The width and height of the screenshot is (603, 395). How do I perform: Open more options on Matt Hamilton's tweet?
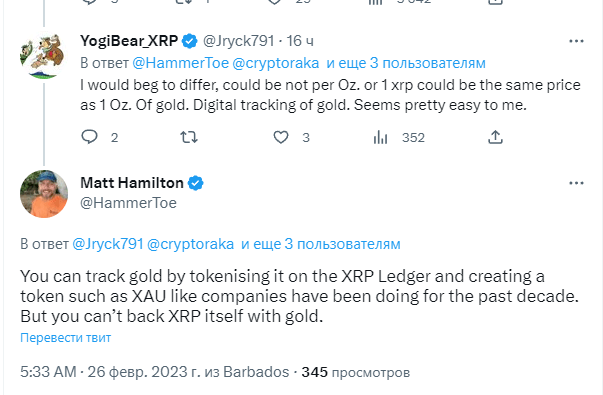click(x=576, y=183)
